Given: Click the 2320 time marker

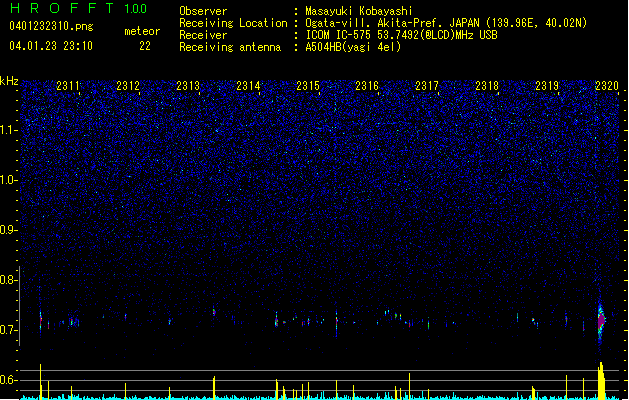Looking at the screenshot, I should 607,85.
